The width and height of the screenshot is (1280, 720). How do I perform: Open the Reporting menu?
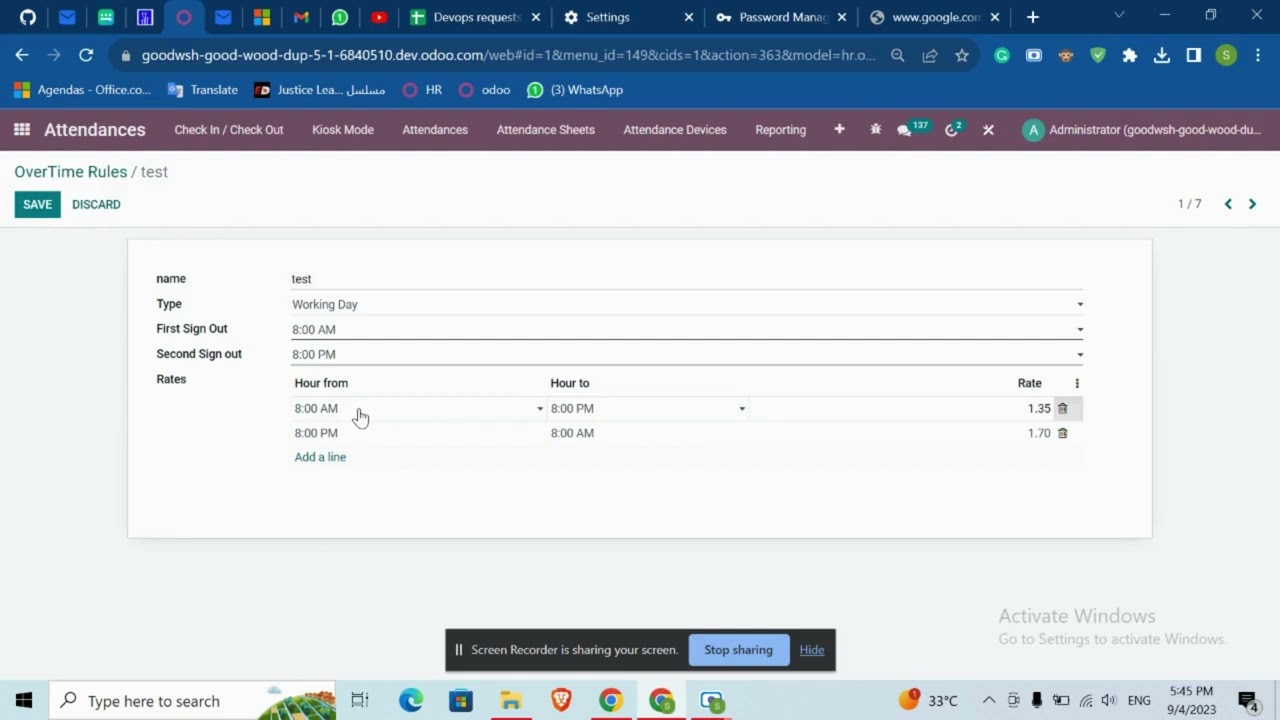click(781, 130)
